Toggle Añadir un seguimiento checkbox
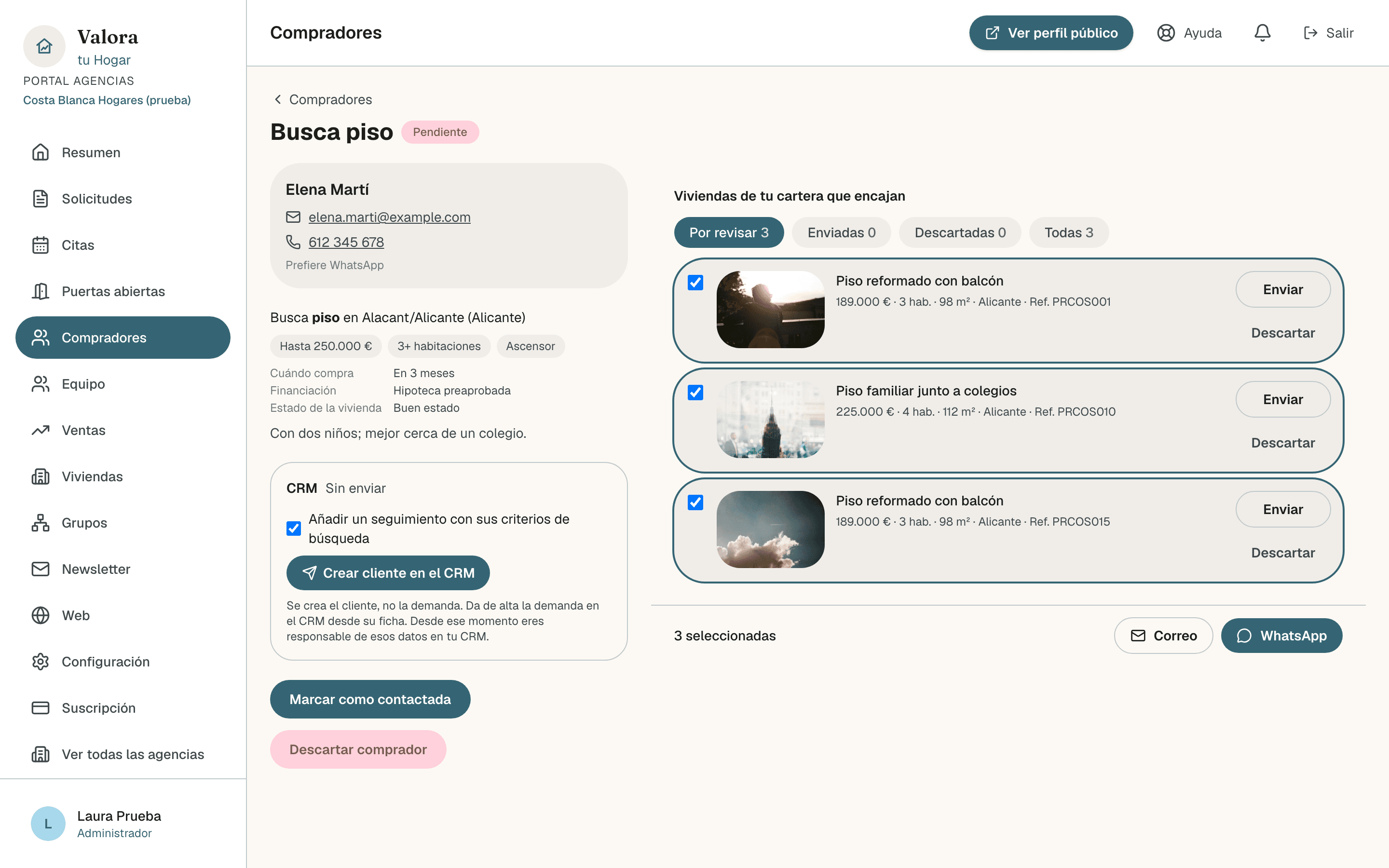The width and height of the screenshot is (1389, 868). pyautogui.click(x=293, y=528)
